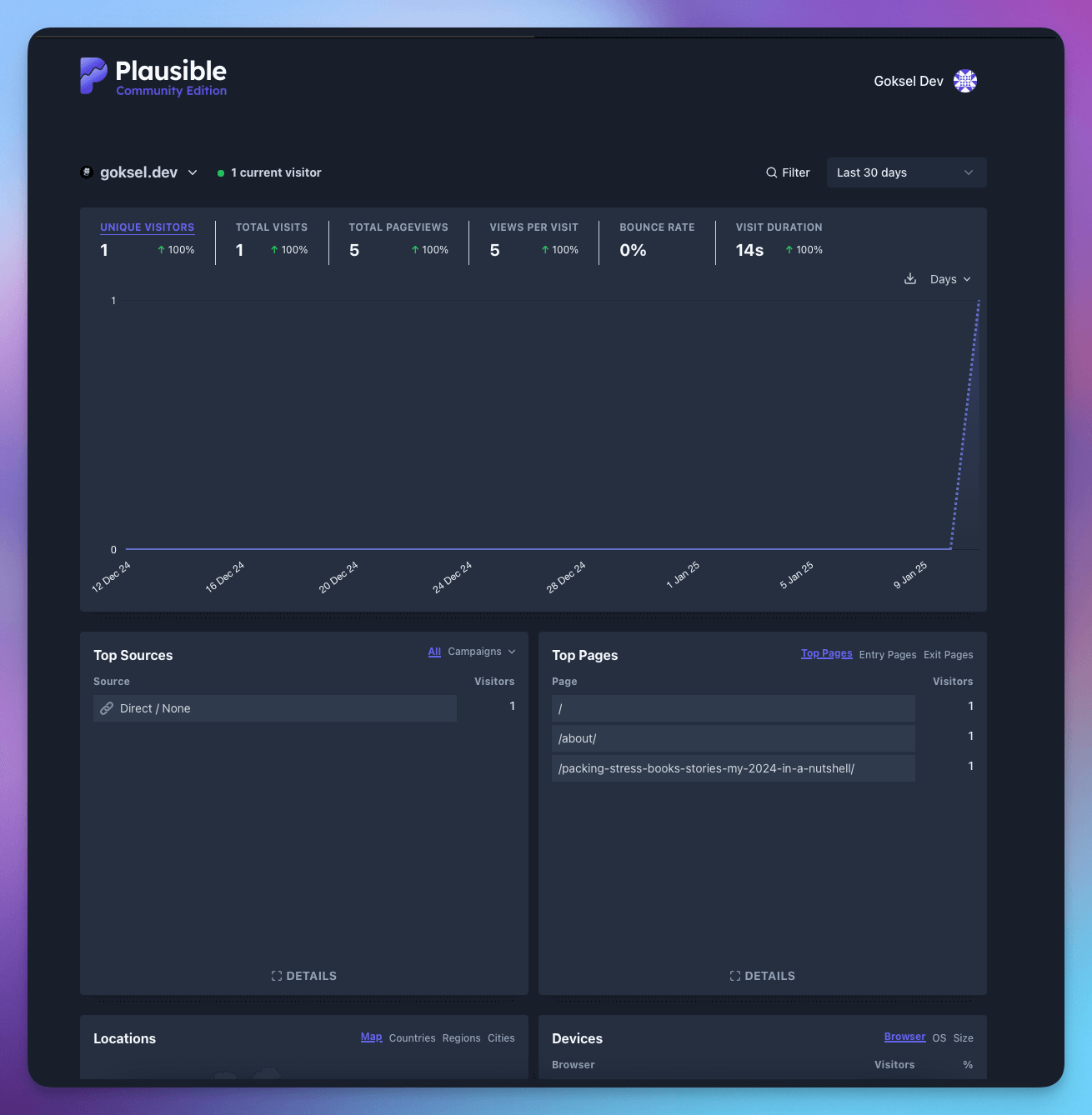
Task: Click the 9 Jan 25 axis label
Action: (910, 575)
